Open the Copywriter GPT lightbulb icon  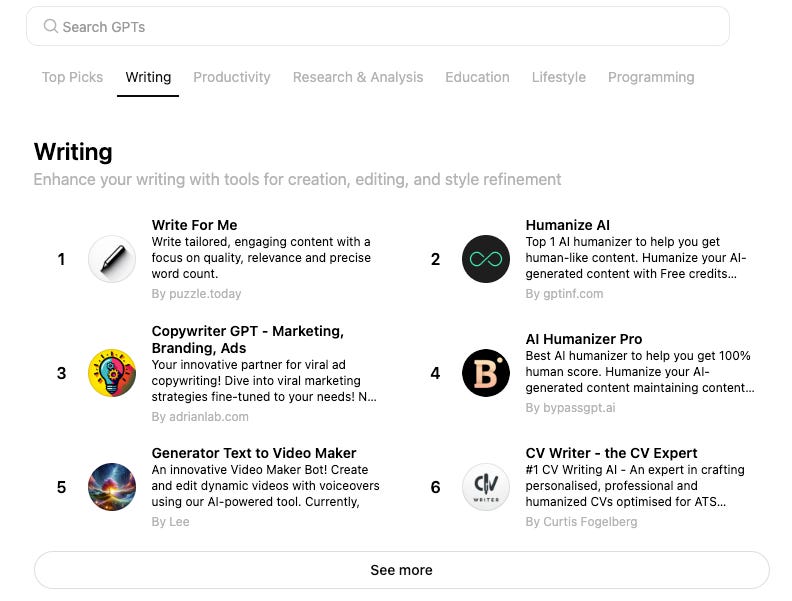pyautogui.click(x=112, y=373)
